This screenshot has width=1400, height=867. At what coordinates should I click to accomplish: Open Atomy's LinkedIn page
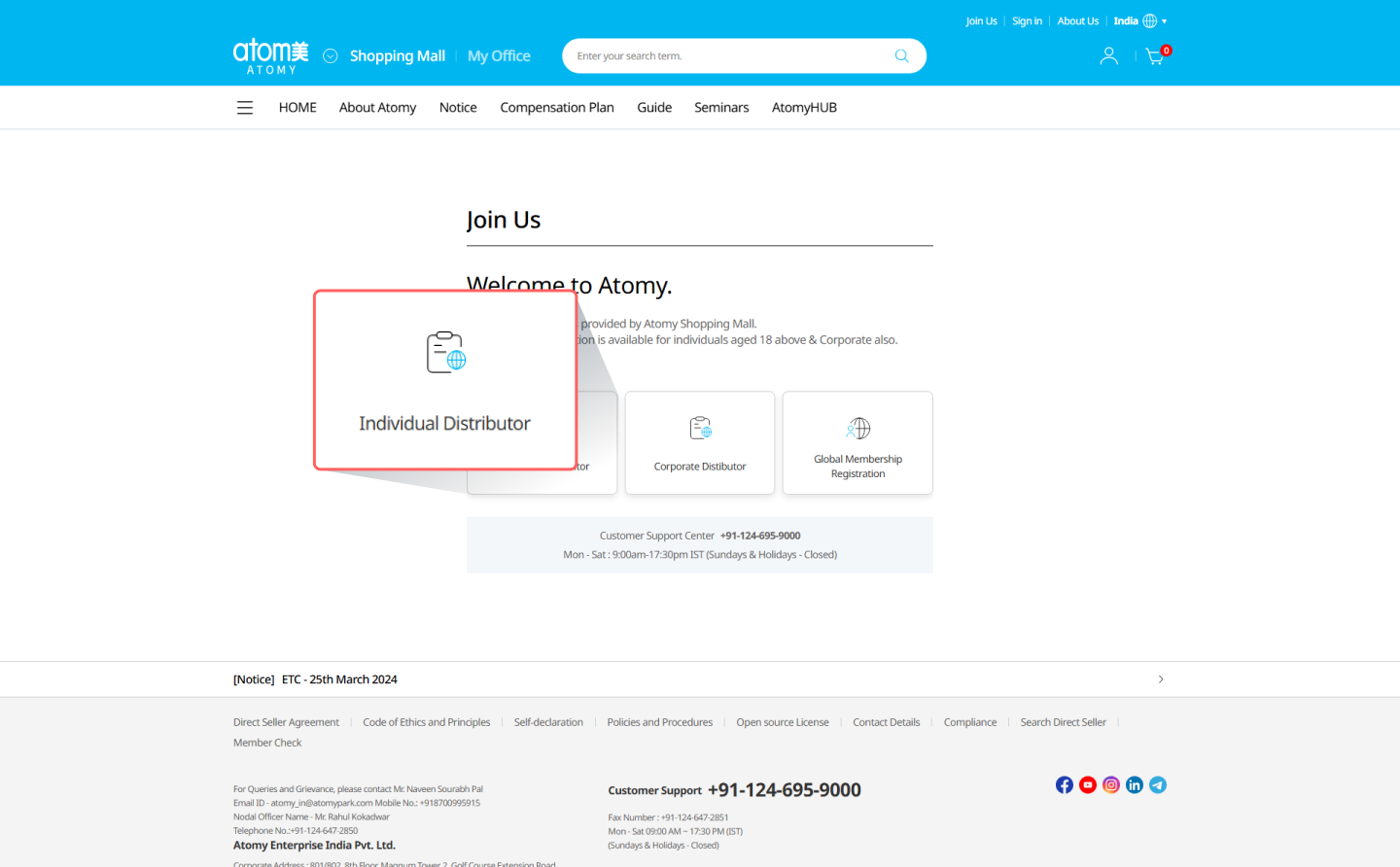tap(1134, 784)
